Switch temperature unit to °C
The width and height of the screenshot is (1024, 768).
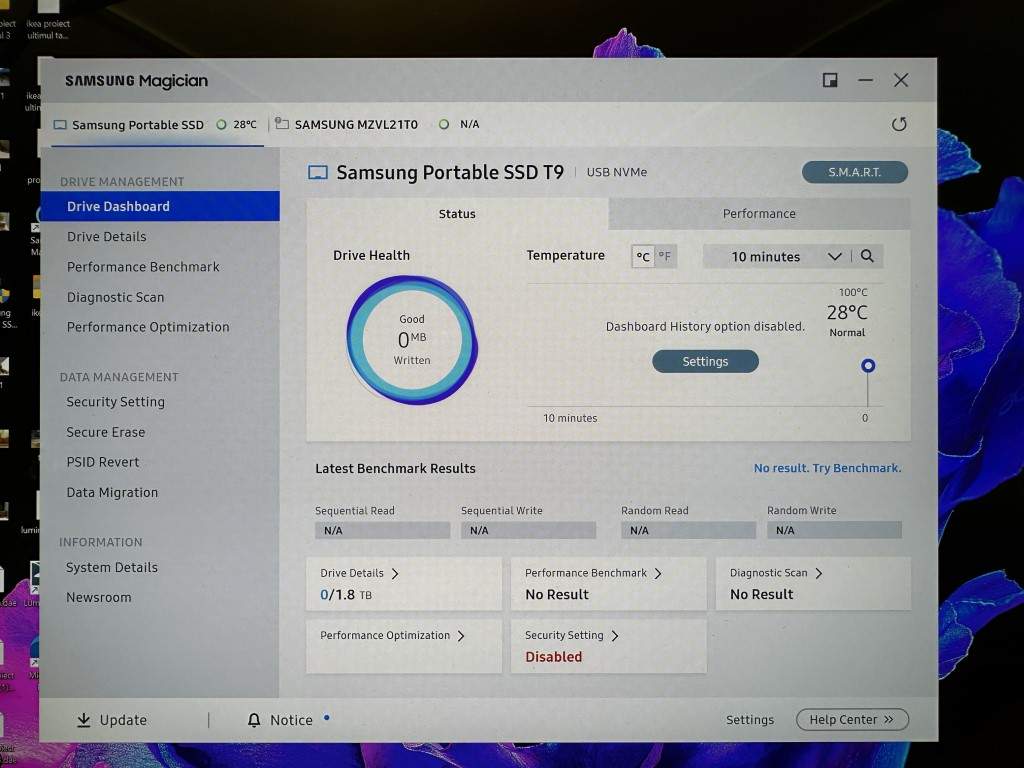(643, 256)
